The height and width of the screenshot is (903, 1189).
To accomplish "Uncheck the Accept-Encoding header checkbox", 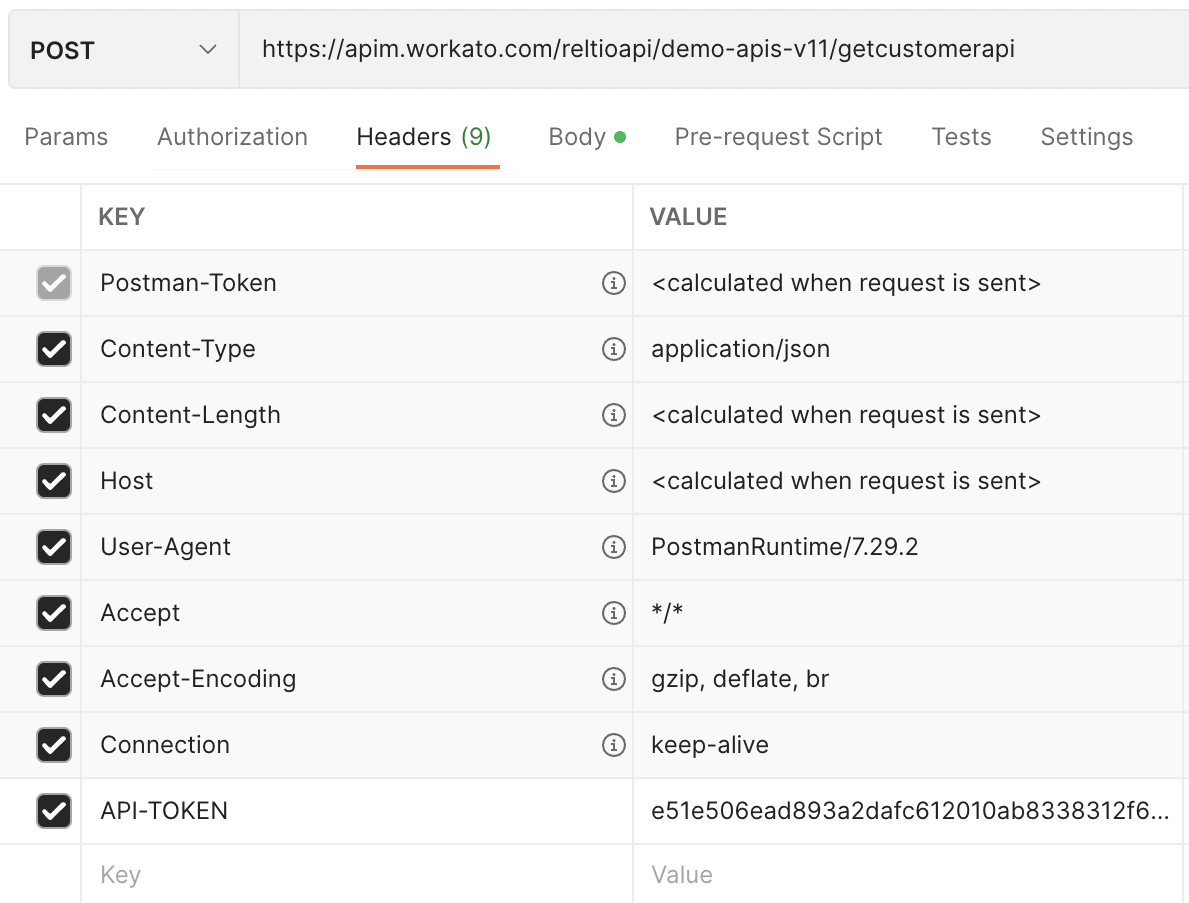I will click(x=54, y=679).
